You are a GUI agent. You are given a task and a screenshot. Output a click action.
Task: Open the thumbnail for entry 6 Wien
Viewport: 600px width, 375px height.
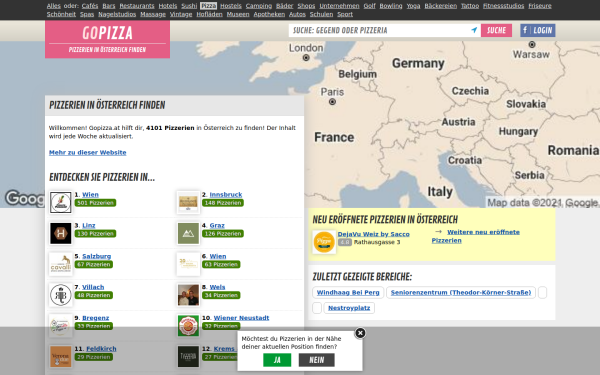point(188,264)
